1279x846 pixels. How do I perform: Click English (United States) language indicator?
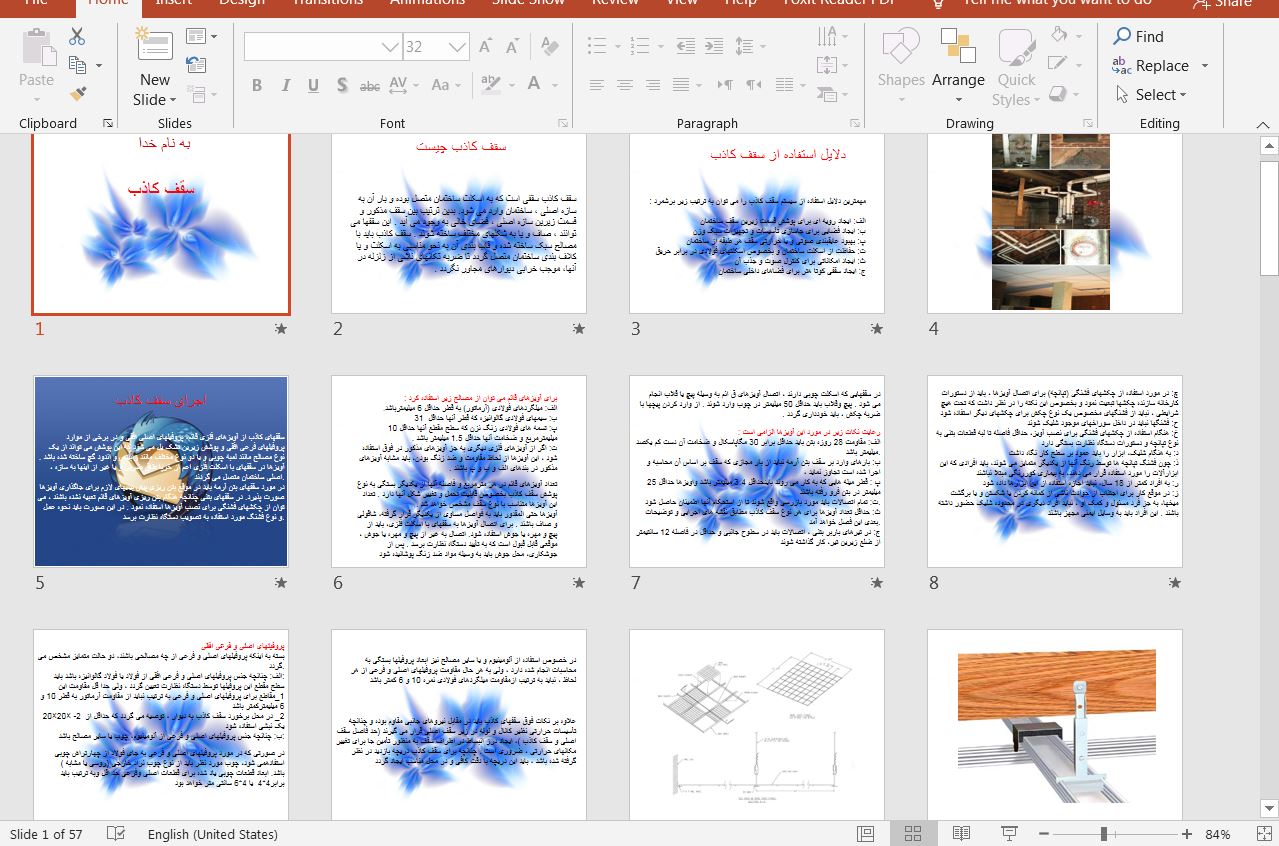pyautogui.click(x=212, y=834)
